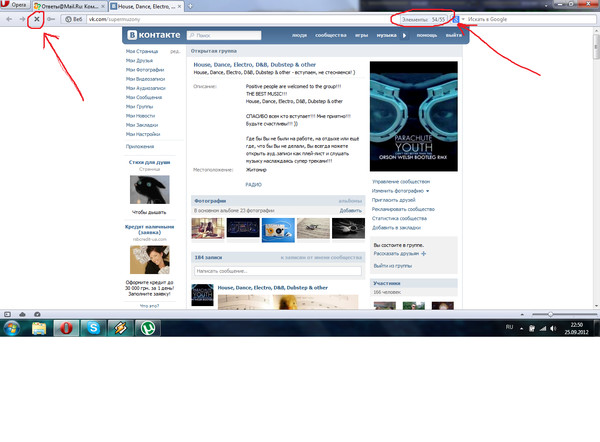Open Мои Аудиозаписи in sidebar
Screen dimensions: 600x442
coord(145,88)
